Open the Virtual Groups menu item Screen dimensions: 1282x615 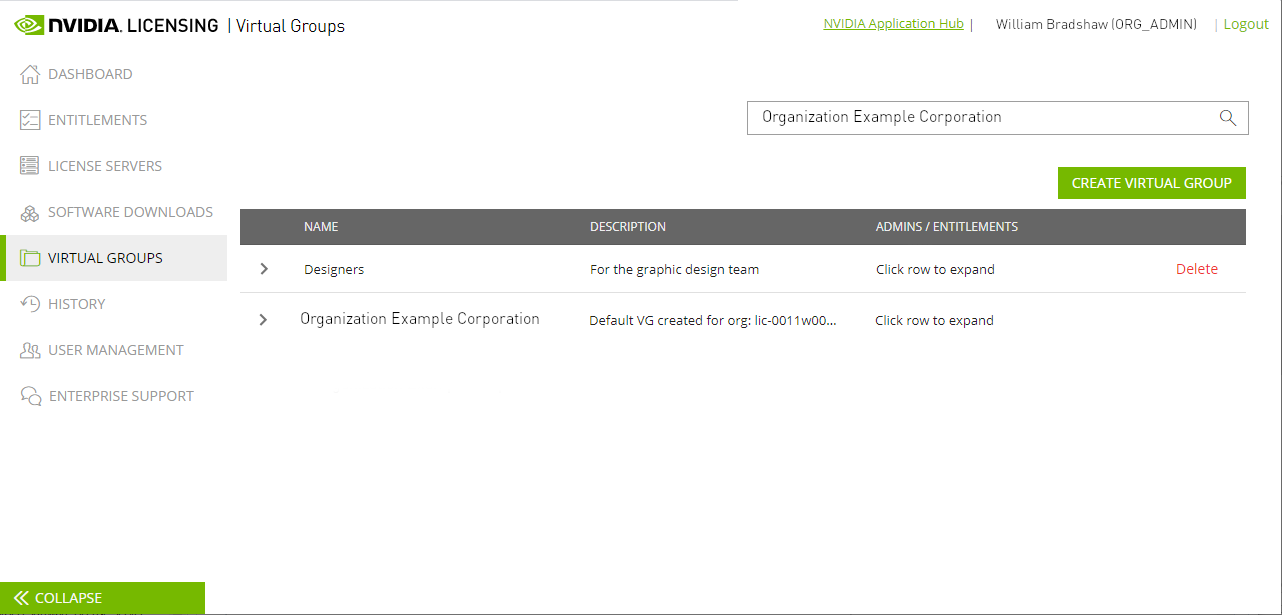click(x=105, y=258)
